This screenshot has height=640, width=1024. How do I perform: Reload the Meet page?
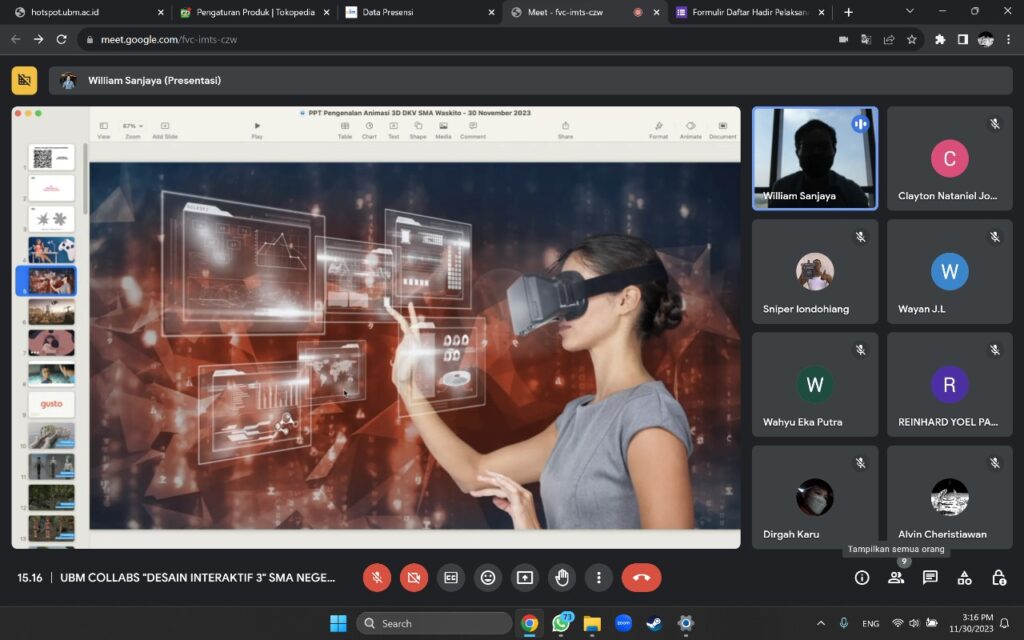click(x=61, y=39)
